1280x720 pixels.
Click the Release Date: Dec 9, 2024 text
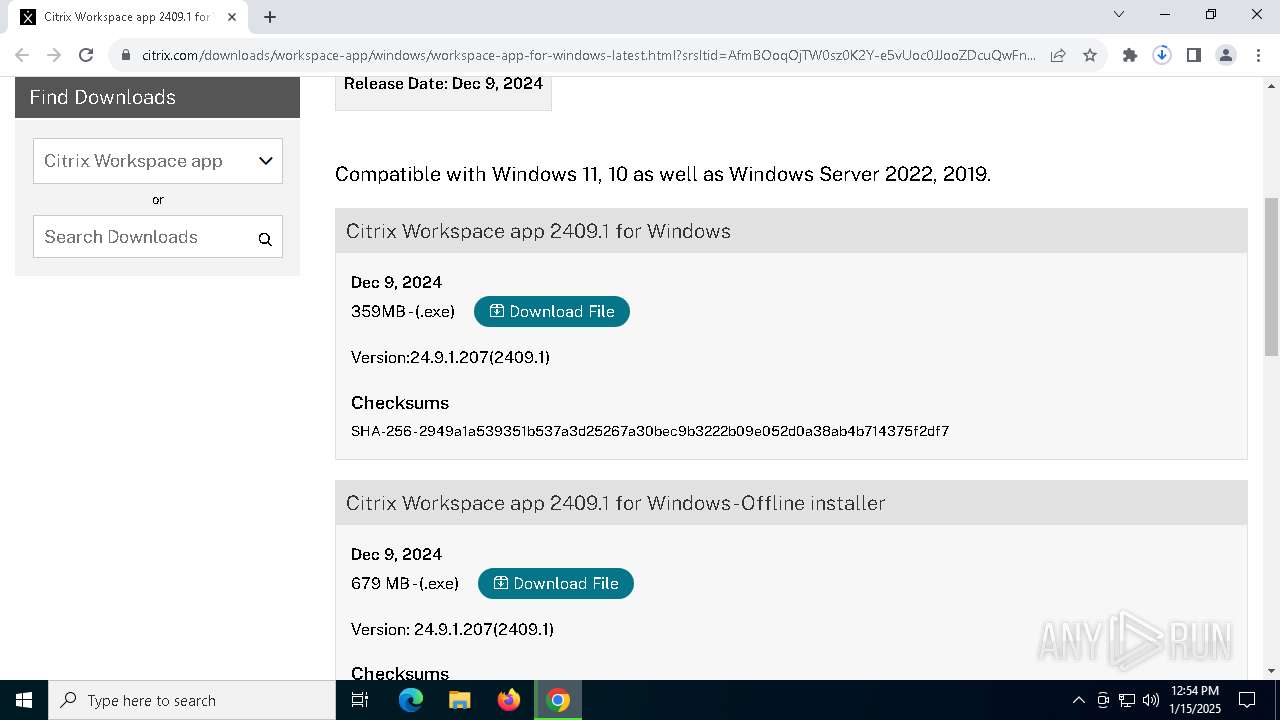pyautogui.click(x=443, y=84)
